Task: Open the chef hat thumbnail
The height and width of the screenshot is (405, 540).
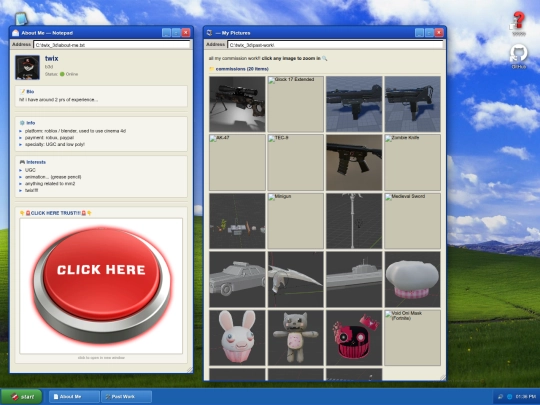Action: click(413, 279)
